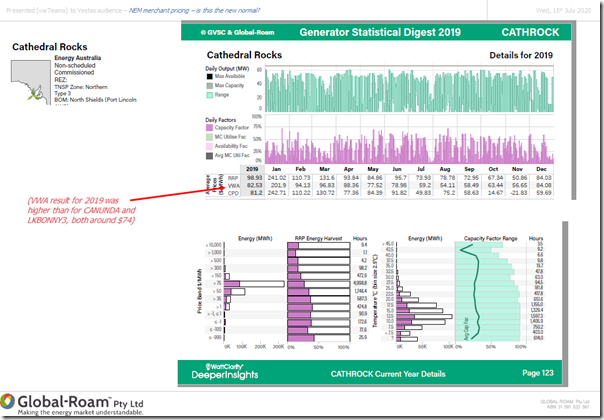
Task: Click the Dec column header
Action: tap(541, 169)
